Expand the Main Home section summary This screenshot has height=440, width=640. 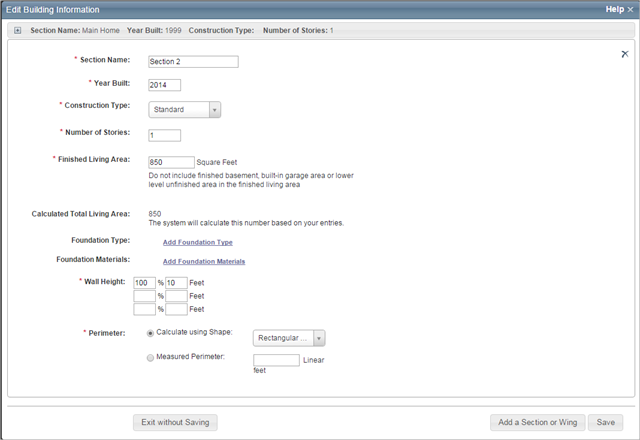point(18,31)
